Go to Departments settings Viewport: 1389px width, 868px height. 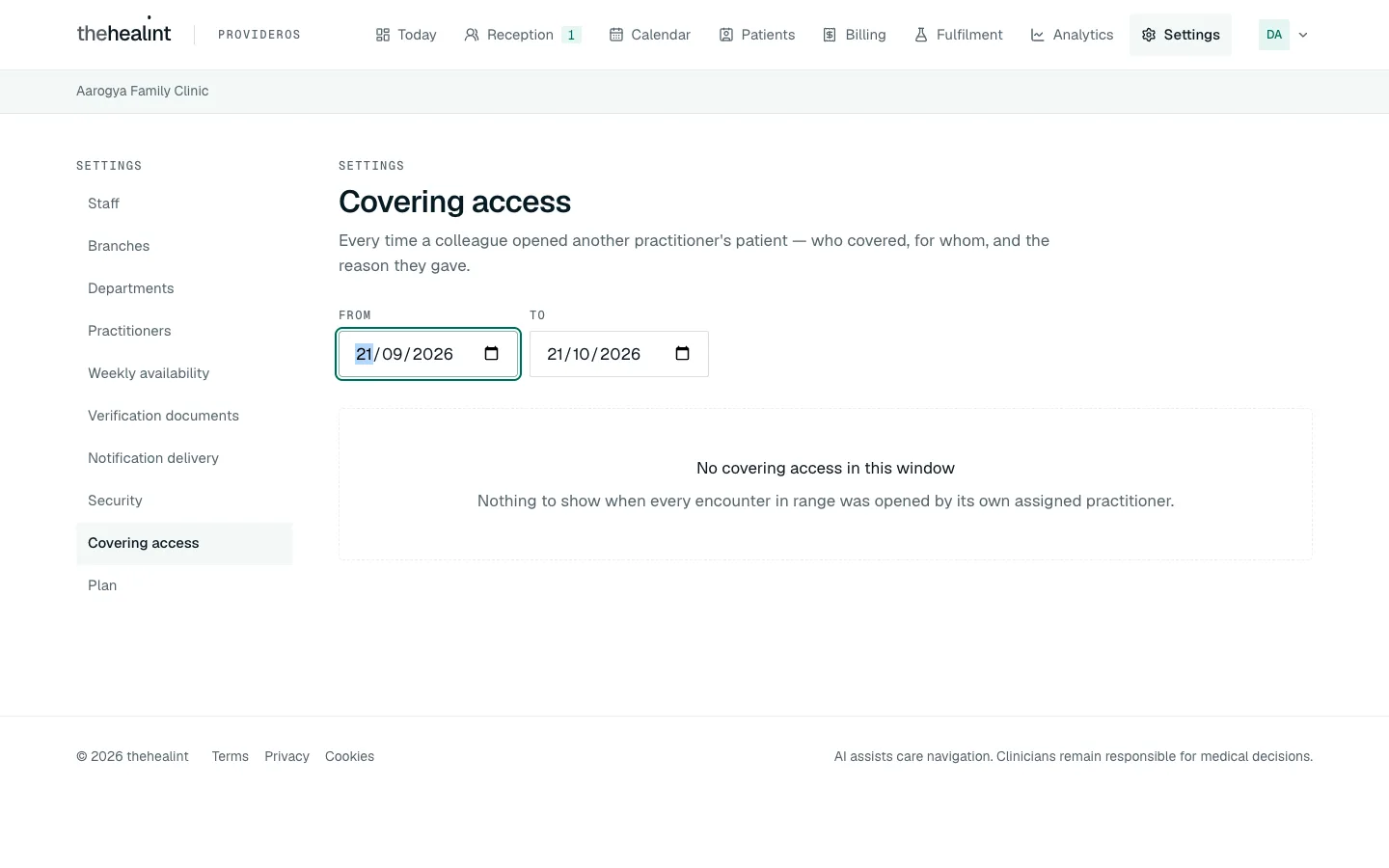184,288
